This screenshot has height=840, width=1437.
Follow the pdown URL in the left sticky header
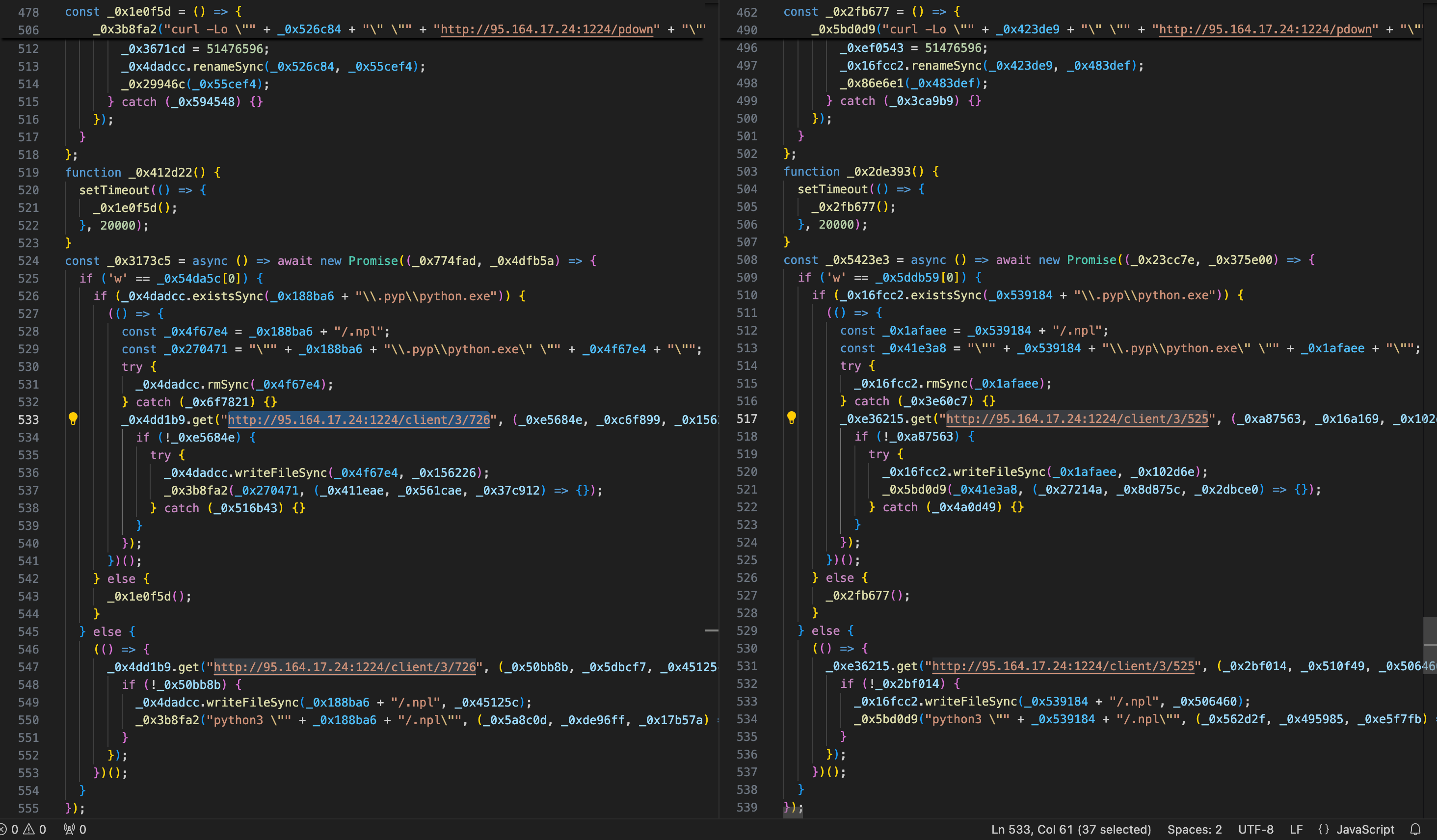(546, 29)
